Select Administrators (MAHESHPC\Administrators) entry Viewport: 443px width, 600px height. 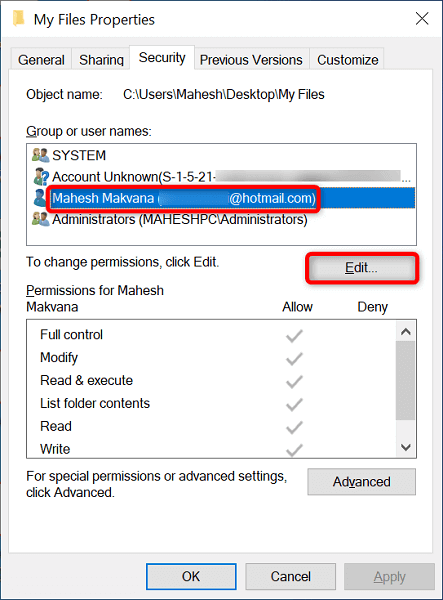221,219
